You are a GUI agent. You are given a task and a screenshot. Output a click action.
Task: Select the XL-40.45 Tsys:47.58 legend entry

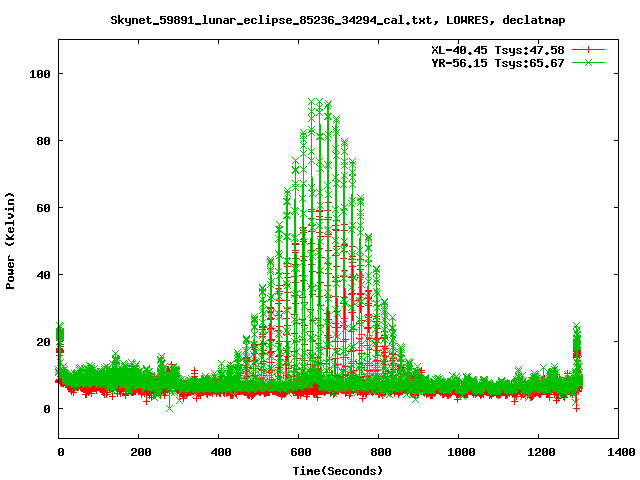[498, 50]
